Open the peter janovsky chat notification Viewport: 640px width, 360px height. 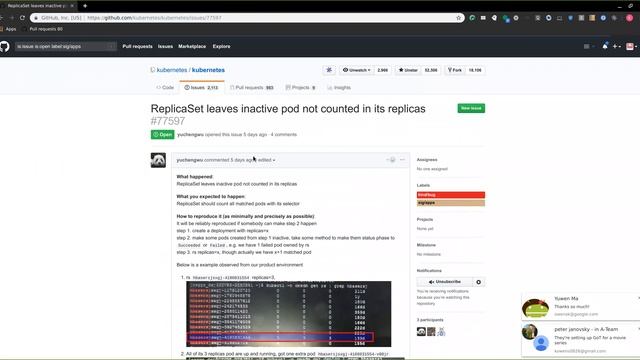point(580,339)
